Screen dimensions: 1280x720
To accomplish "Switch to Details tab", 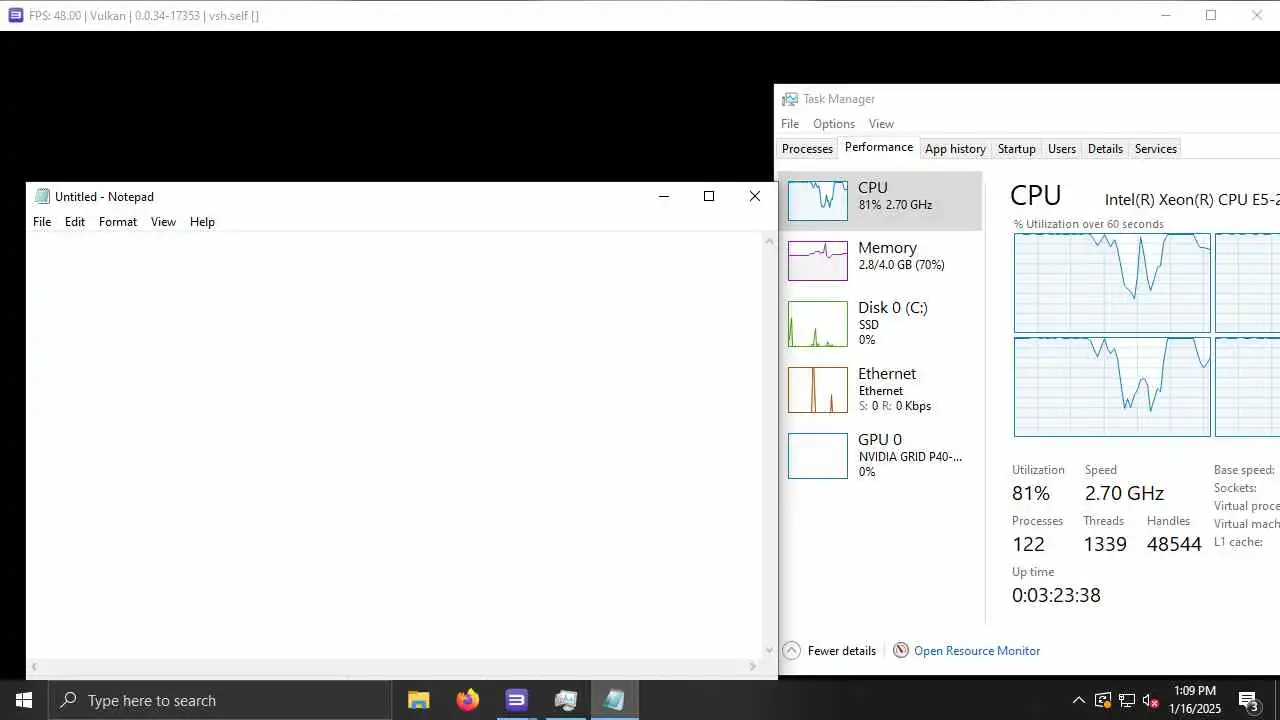I will coord(1105,149).
